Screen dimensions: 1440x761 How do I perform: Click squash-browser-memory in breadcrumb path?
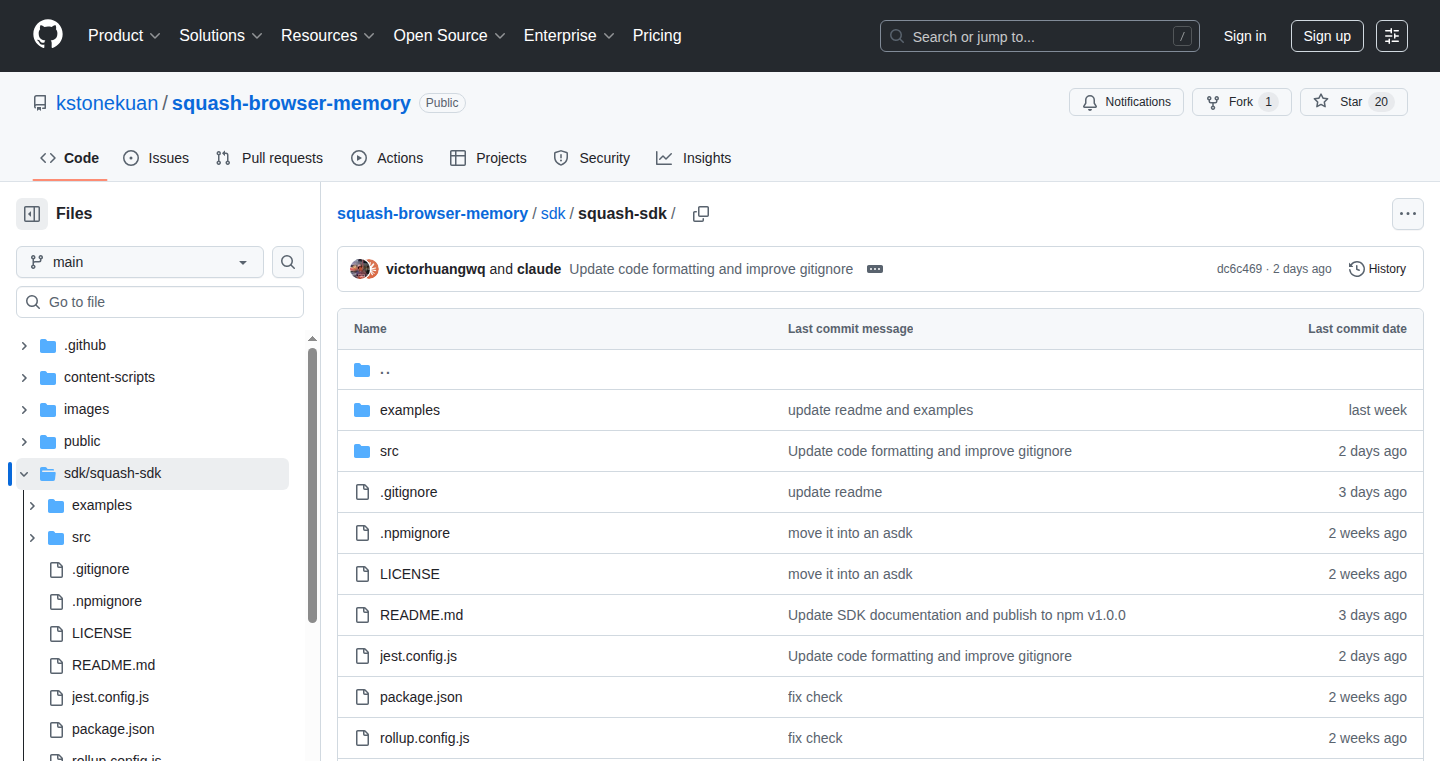click(432, 214)
